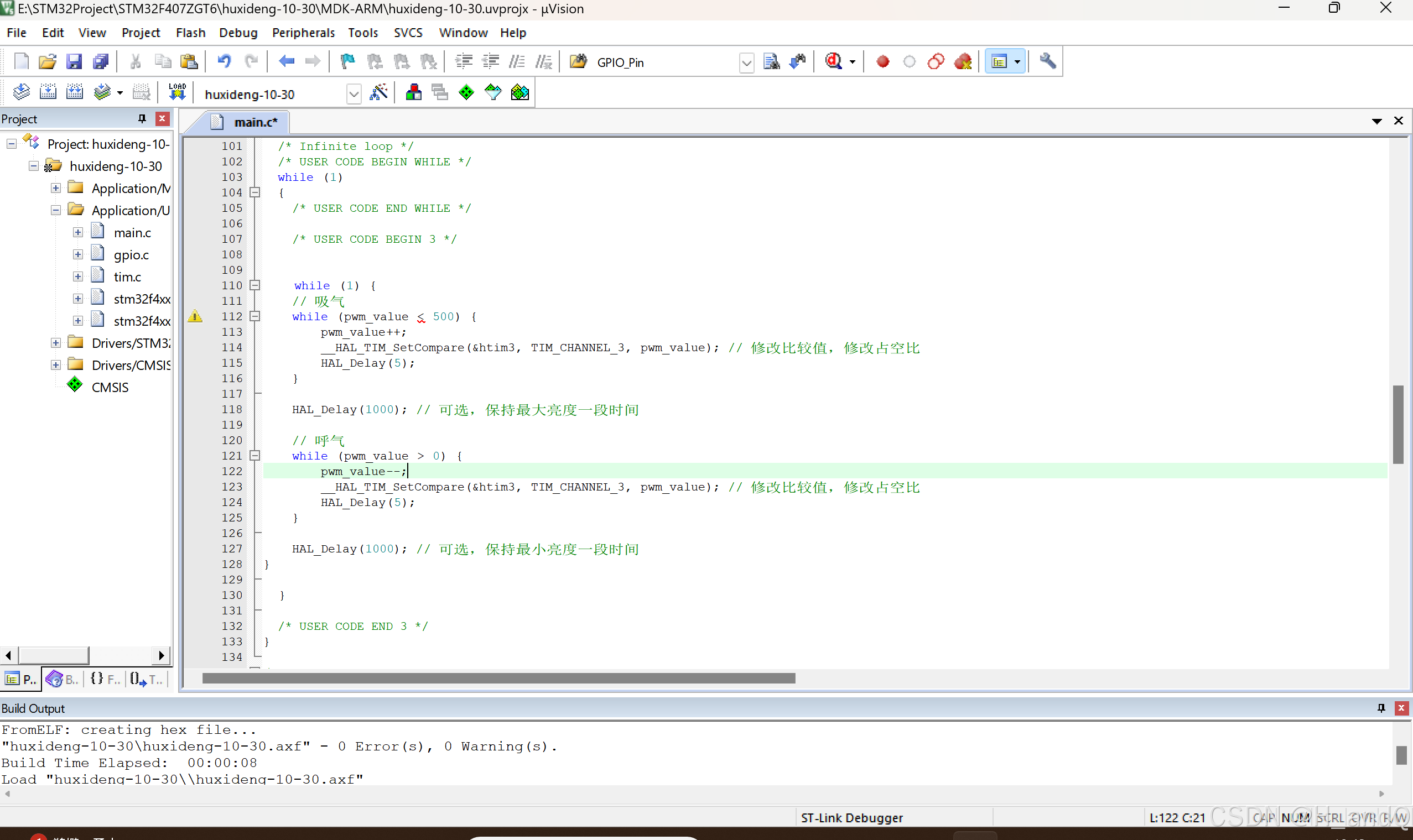Image resolution: width=1413 pixels, height=840 pixels.
Task: Click the Configuration wrench icon
Action: (x=1047, y=61)
